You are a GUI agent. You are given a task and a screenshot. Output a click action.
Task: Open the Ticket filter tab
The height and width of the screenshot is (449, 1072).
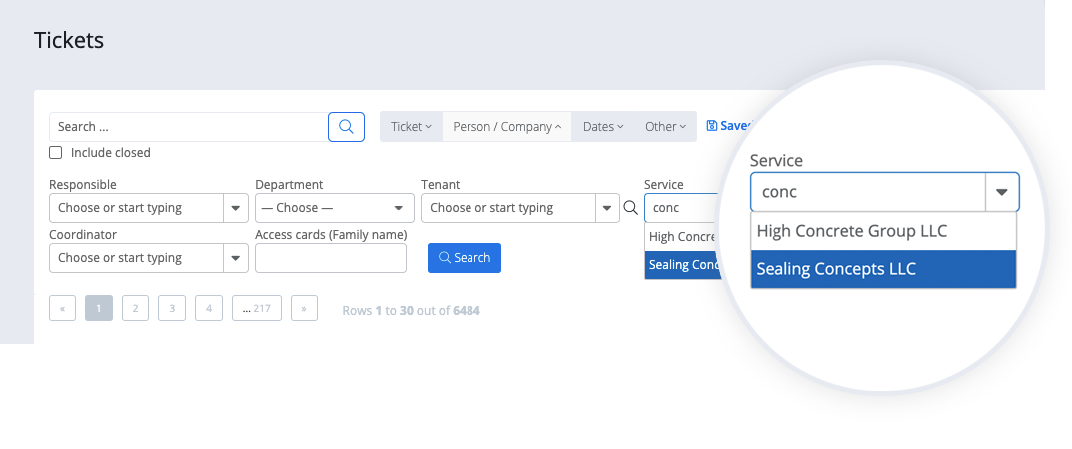pyautogui.click(x=411, y=126)
